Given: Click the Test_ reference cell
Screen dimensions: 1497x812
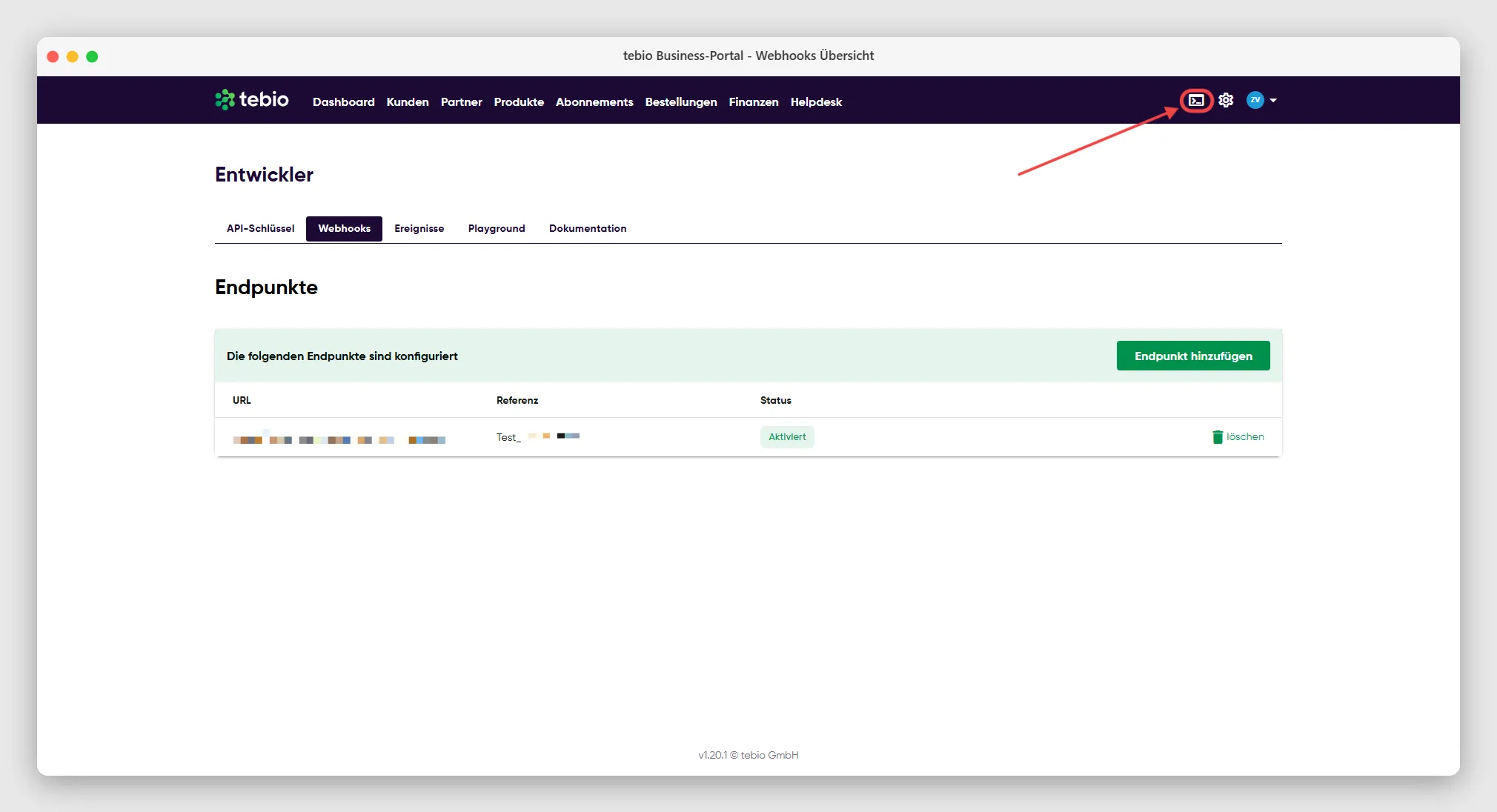Looking at the screenshot, I should click(x=538, y=437).
